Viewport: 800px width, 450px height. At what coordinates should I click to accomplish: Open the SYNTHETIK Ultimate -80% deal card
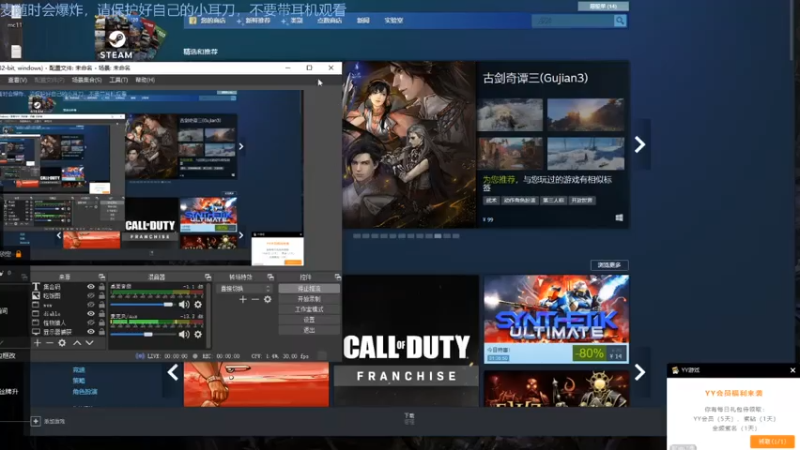pyautogui.click(x=556, y=319)
